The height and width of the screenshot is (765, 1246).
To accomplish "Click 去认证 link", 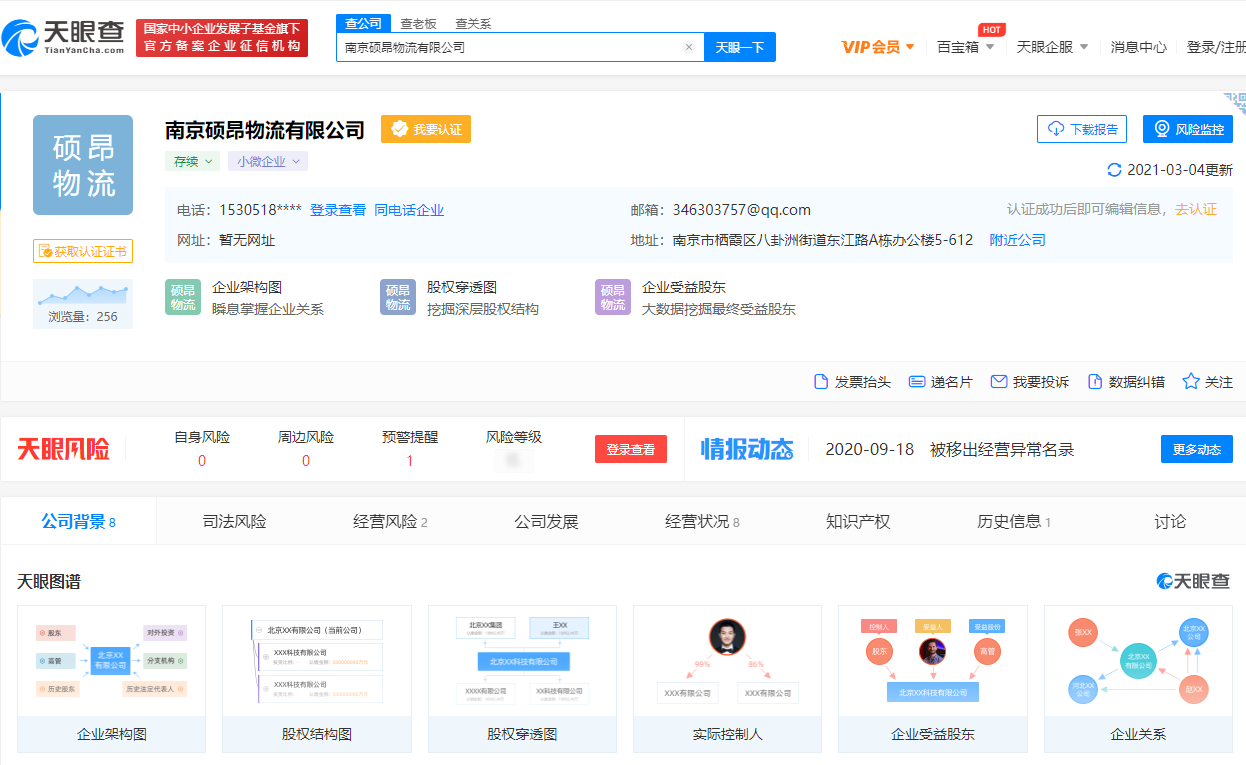I will click(x=1196, y=210).
